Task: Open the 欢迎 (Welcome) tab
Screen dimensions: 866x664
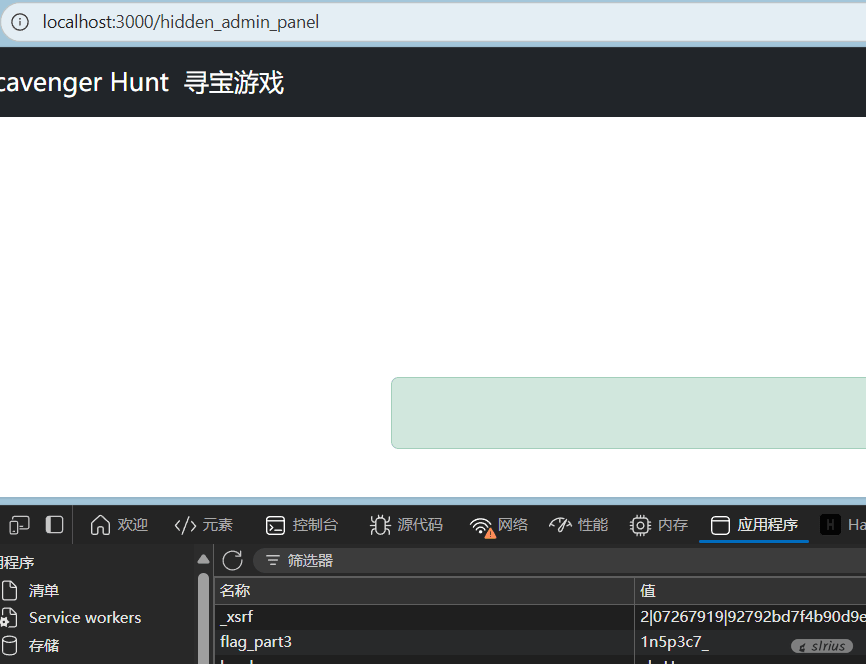Action: point(119,525)
